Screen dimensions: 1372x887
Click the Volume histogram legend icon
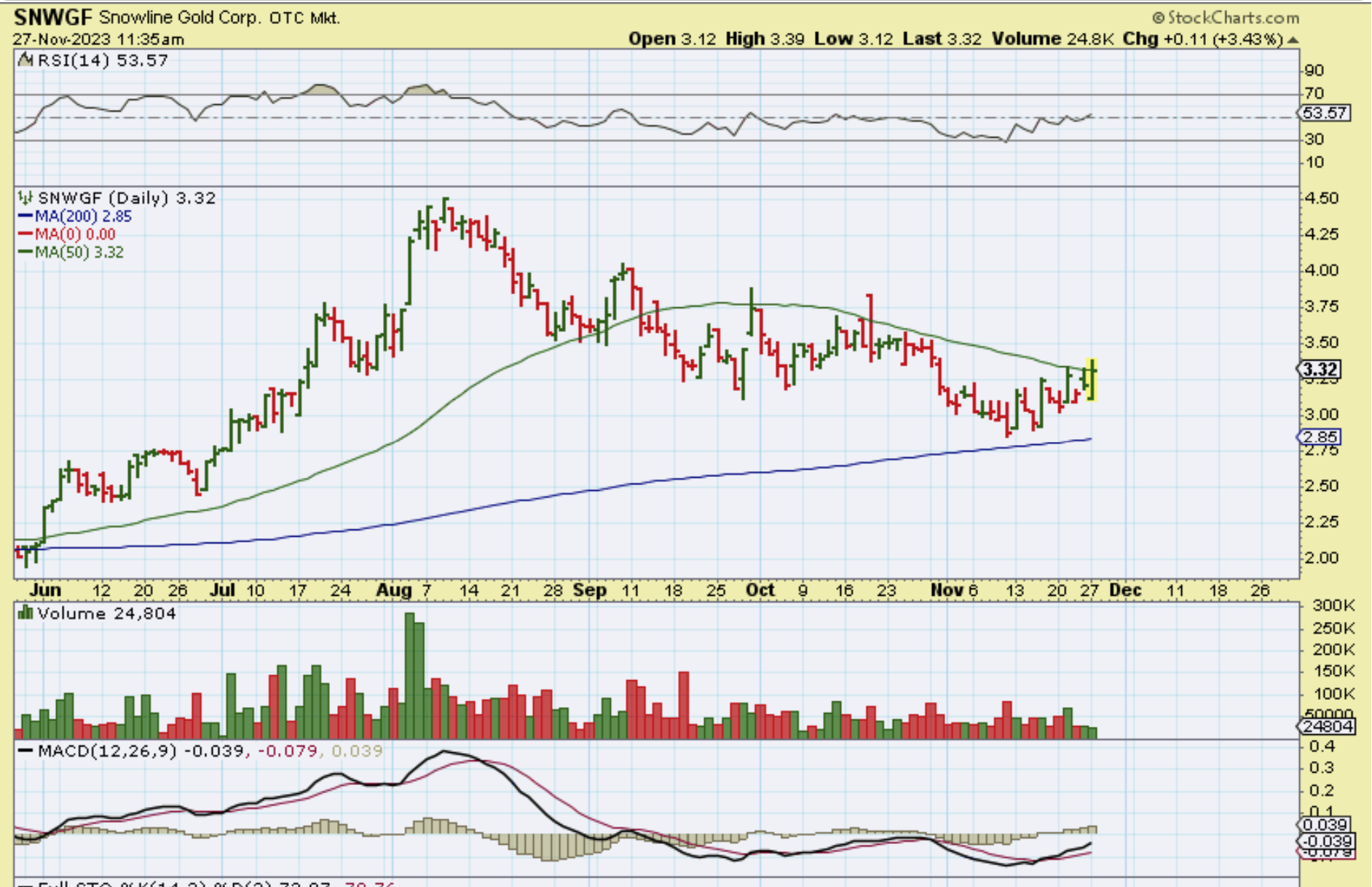click(26, 613)
